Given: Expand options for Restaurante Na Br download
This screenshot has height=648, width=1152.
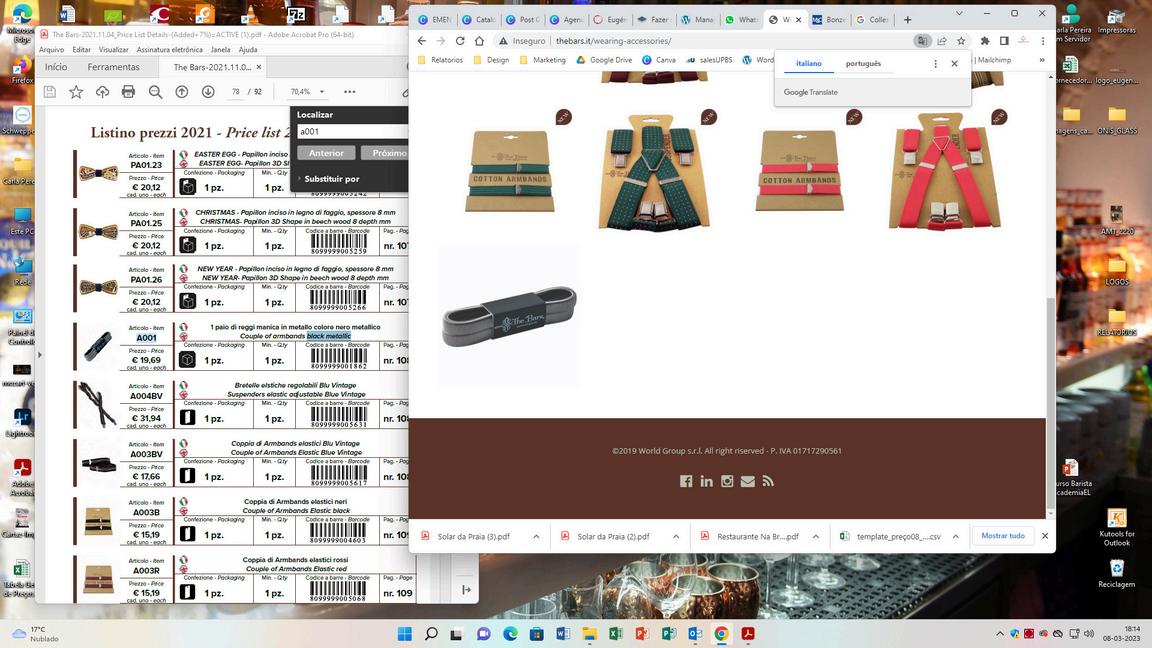Looking at the screenshot, I should coord(816,536).
